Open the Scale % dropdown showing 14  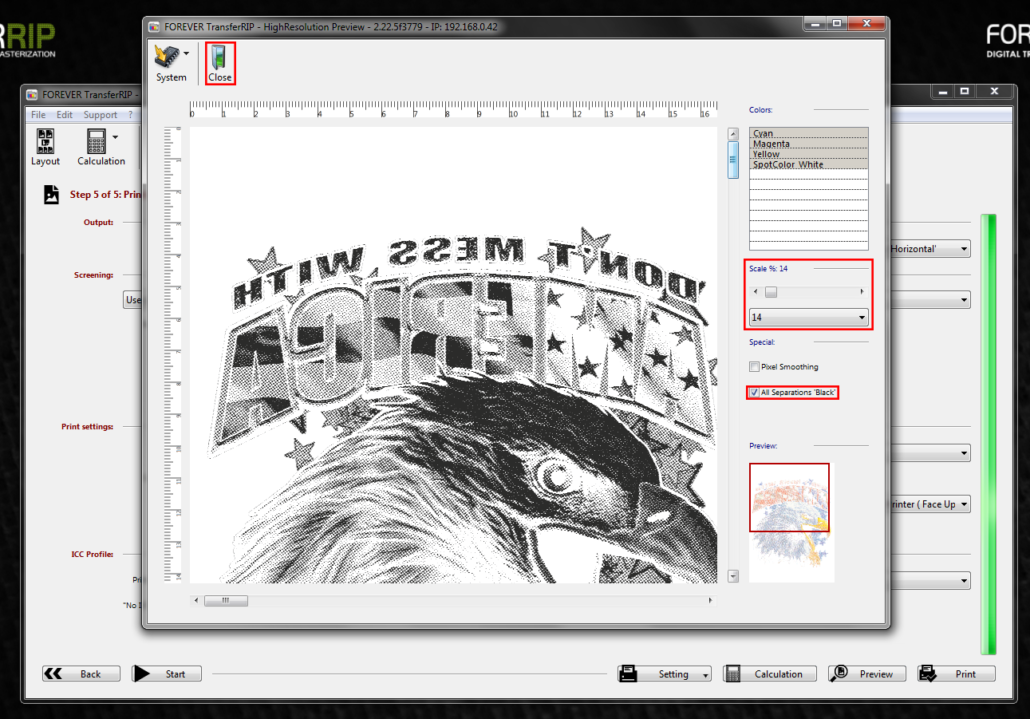(x=809, y=317)
